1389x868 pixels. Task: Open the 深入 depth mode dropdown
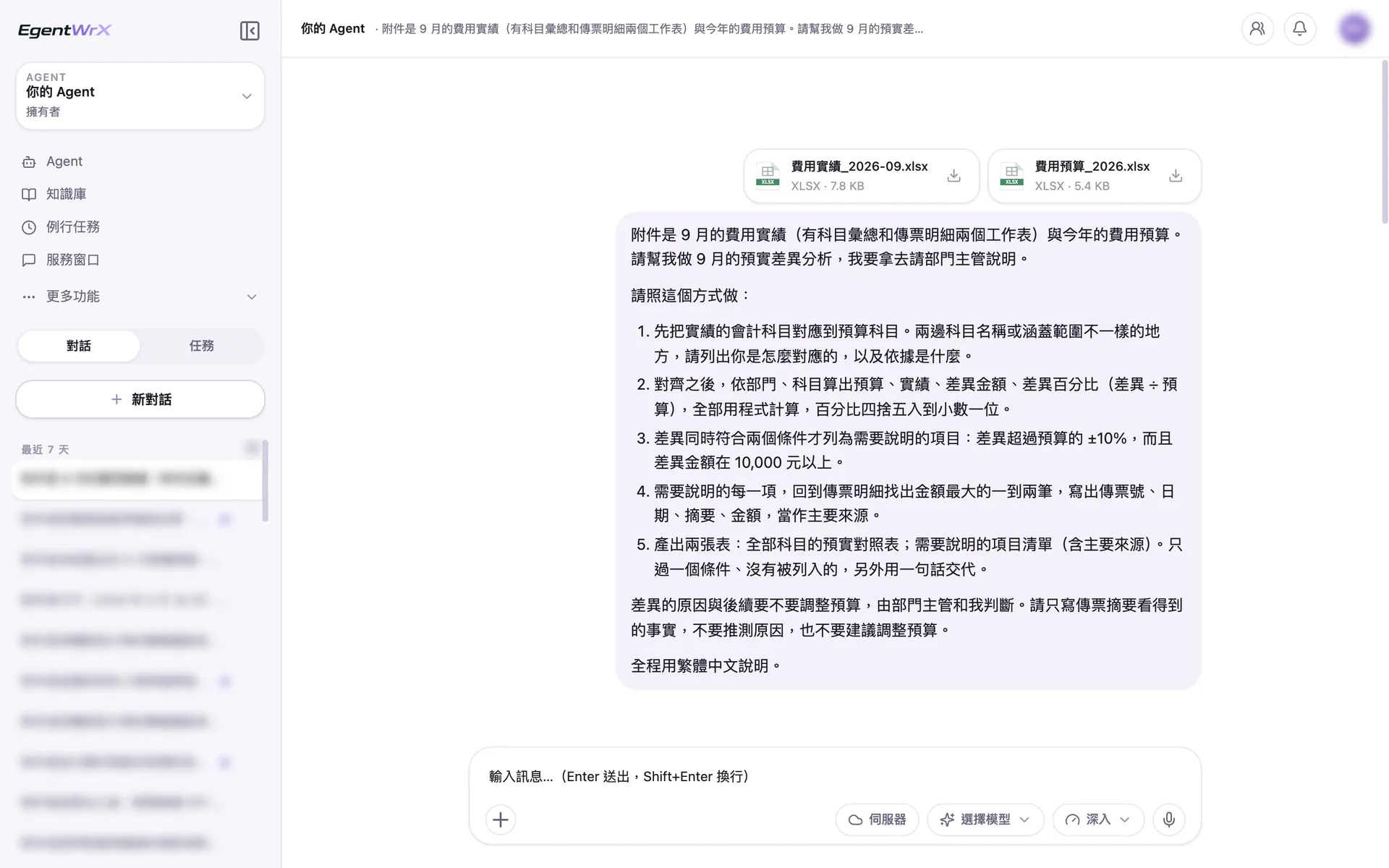click(1098, 820)
